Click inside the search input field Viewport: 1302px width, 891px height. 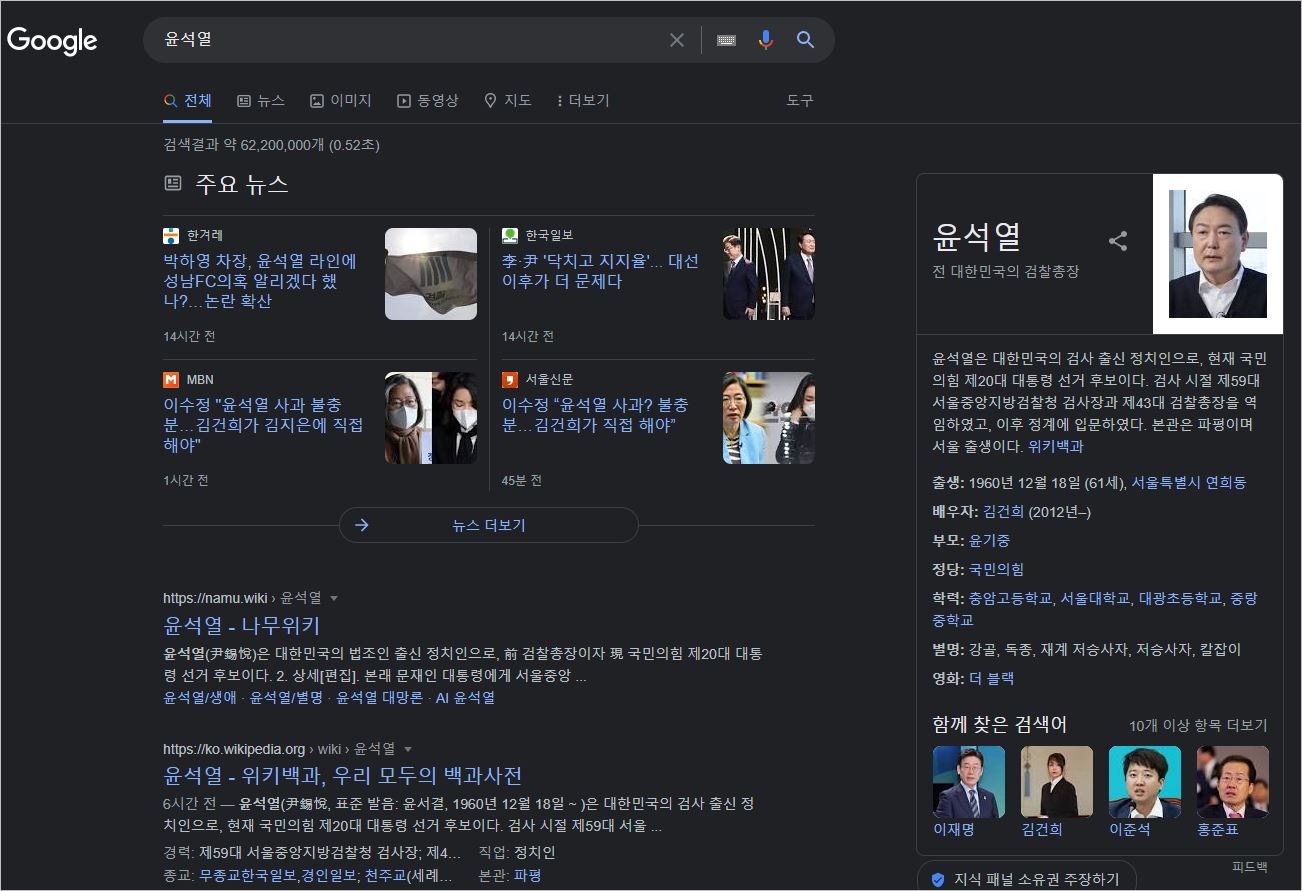pos(410,40)
